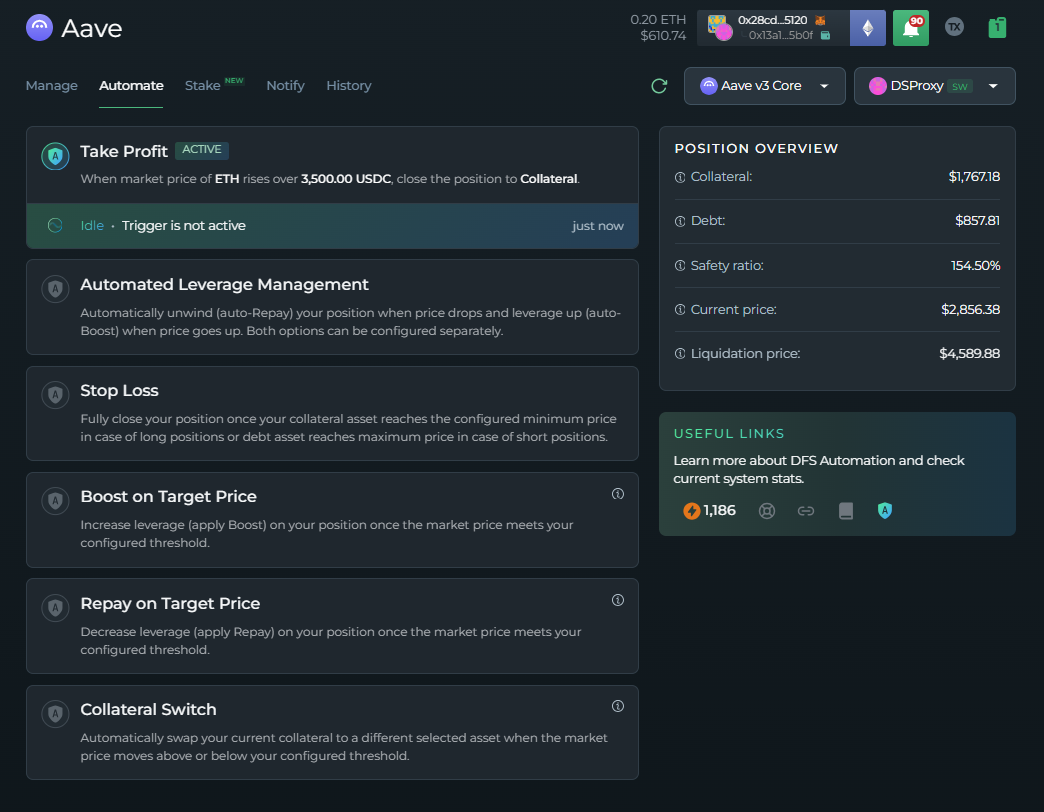Screen dimensions: 1044x812
Task: Open the Stake tab marked NEW
Action: [203, 86]
